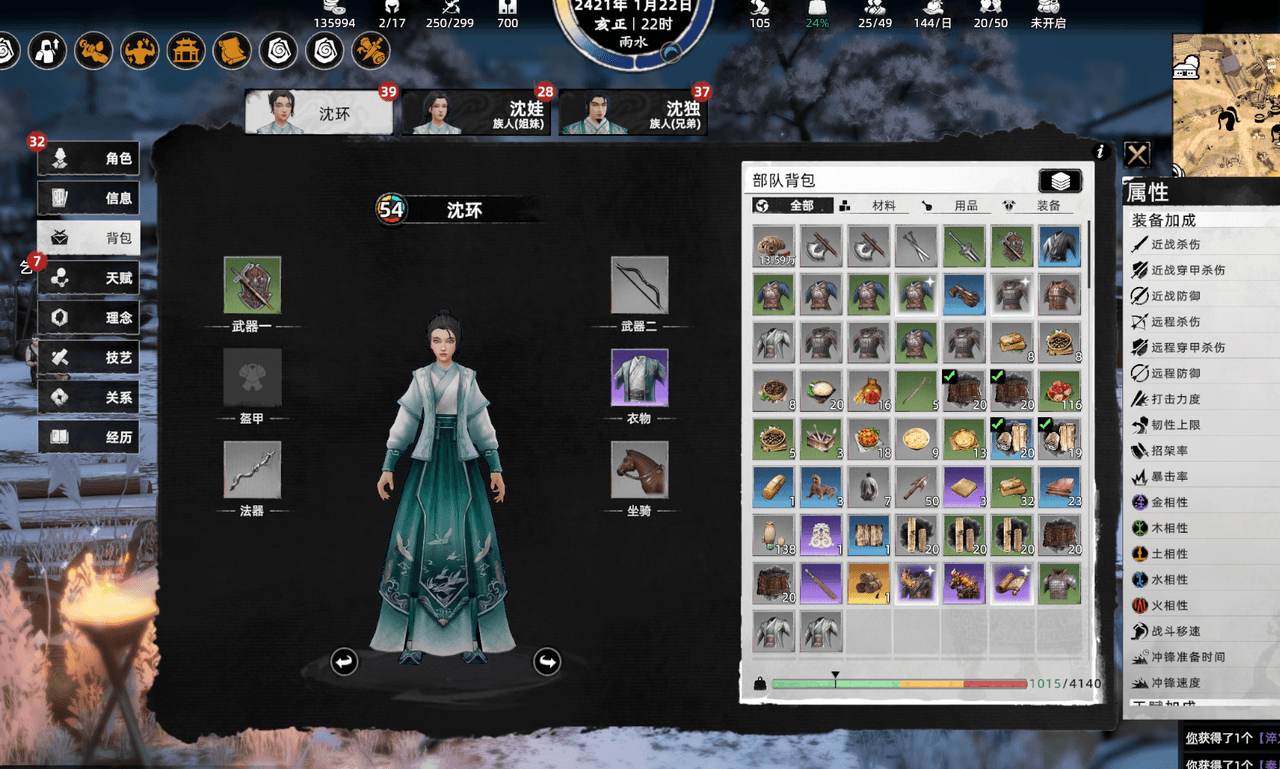The image size is (1280, 769).
Task: Show 全部 items in backpack
Action: (791, 206)
